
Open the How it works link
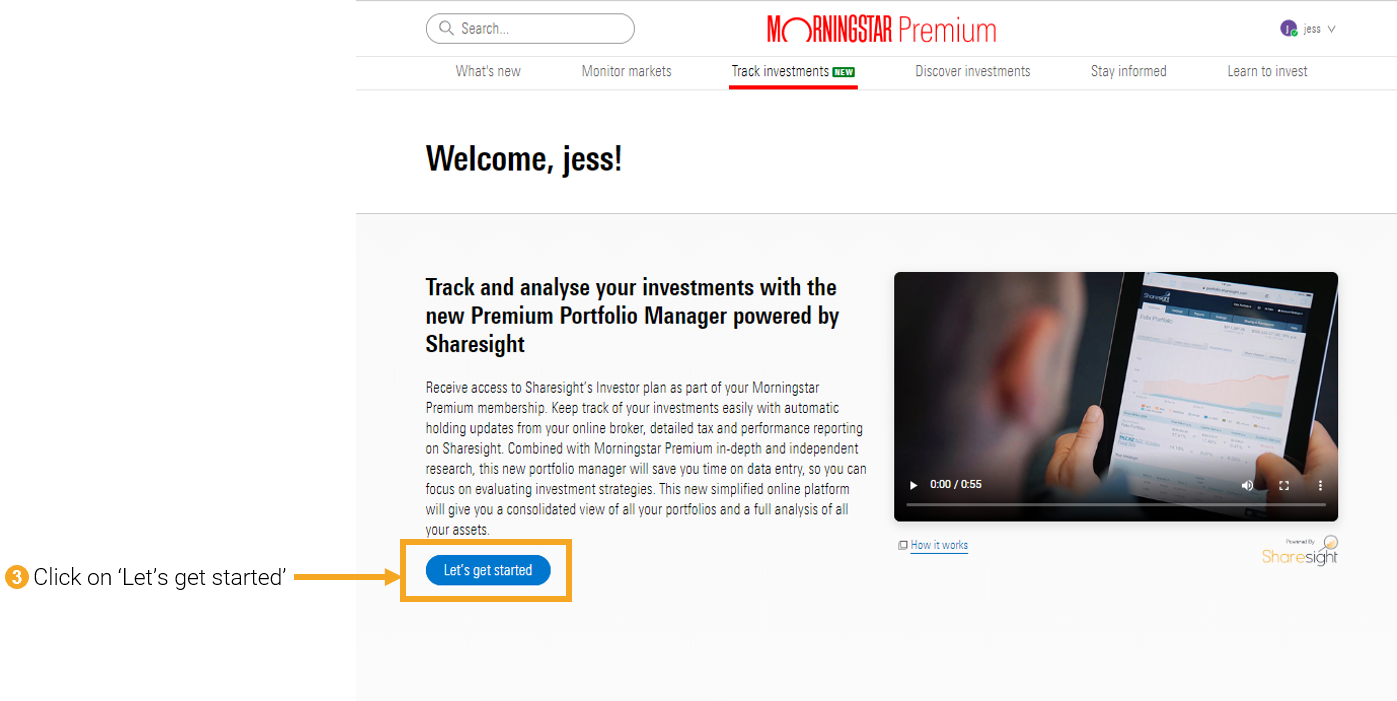click(x=939, y=545)
